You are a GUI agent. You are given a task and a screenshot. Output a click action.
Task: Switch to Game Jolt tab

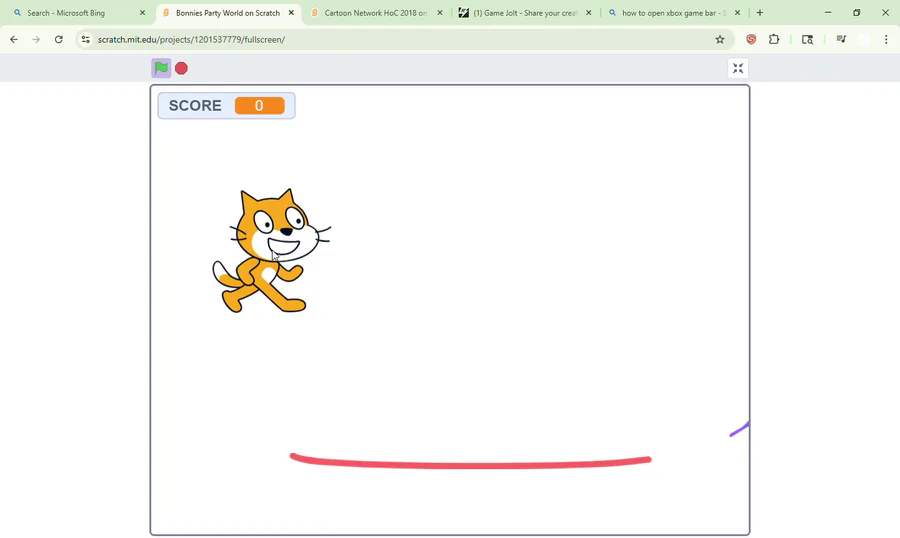(x=524, y=13)
